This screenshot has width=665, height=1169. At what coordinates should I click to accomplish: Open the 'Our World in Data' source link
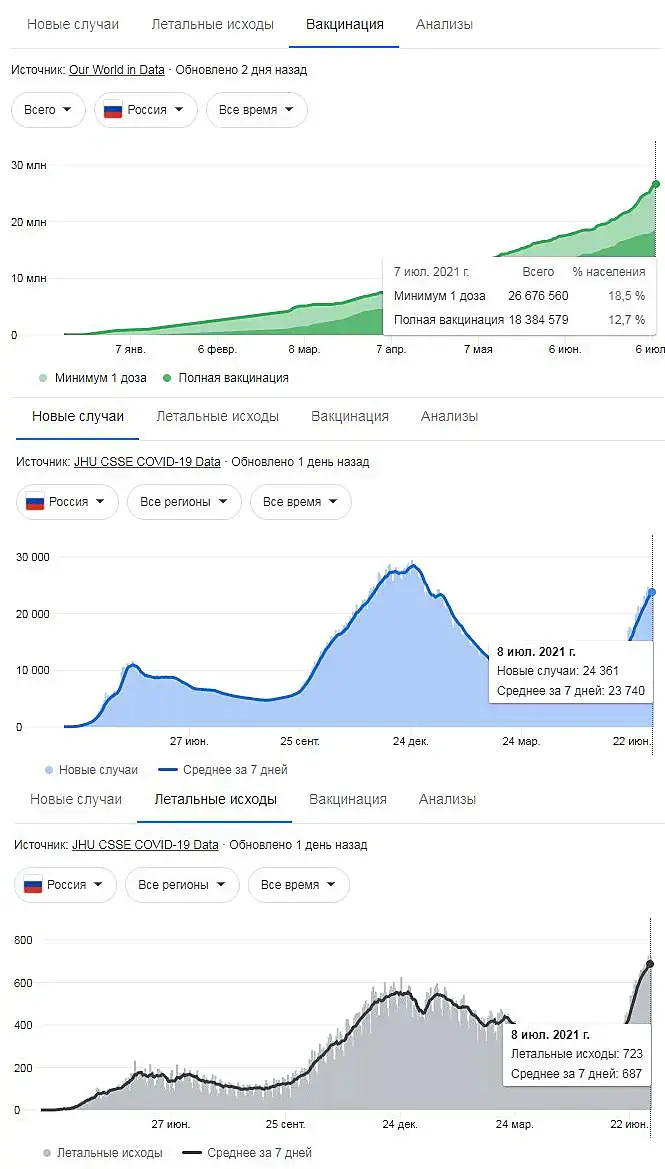coord(115,70)
